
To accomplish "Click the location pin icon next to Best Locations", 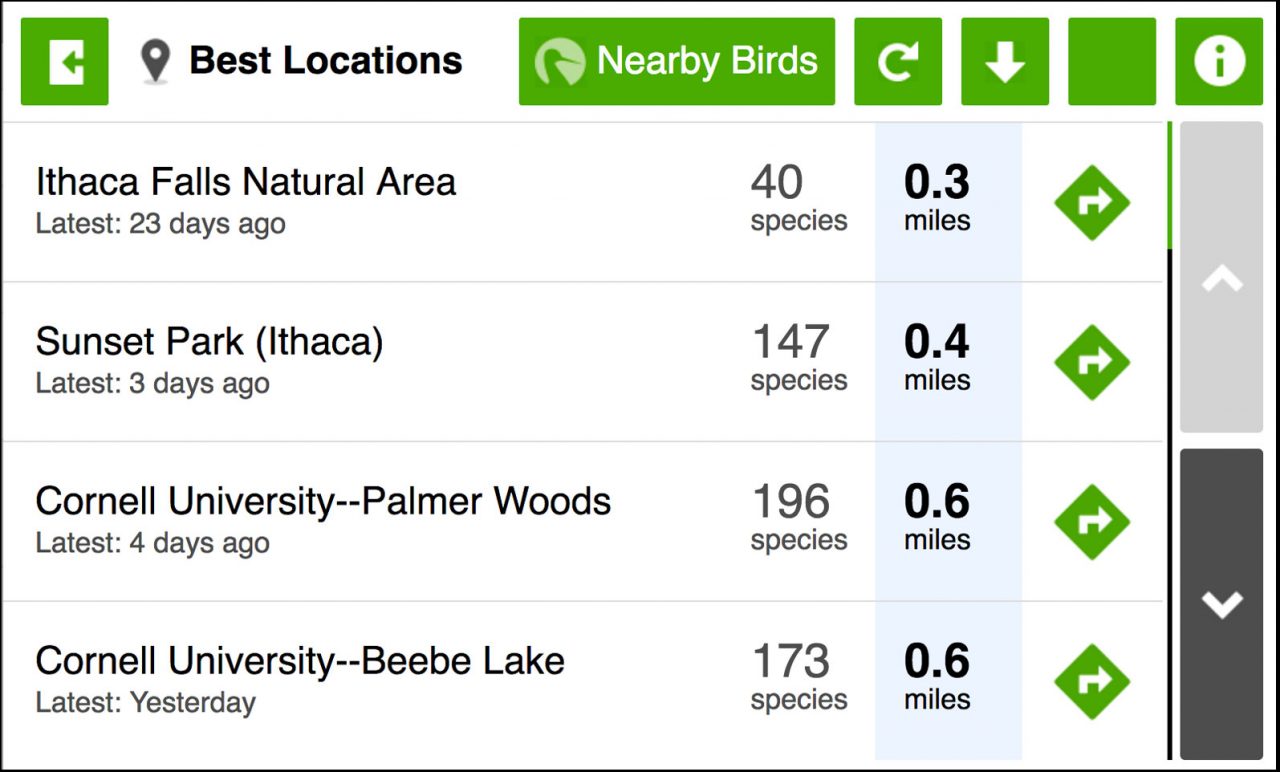I will pyautogui.click(x=155, y=59).
